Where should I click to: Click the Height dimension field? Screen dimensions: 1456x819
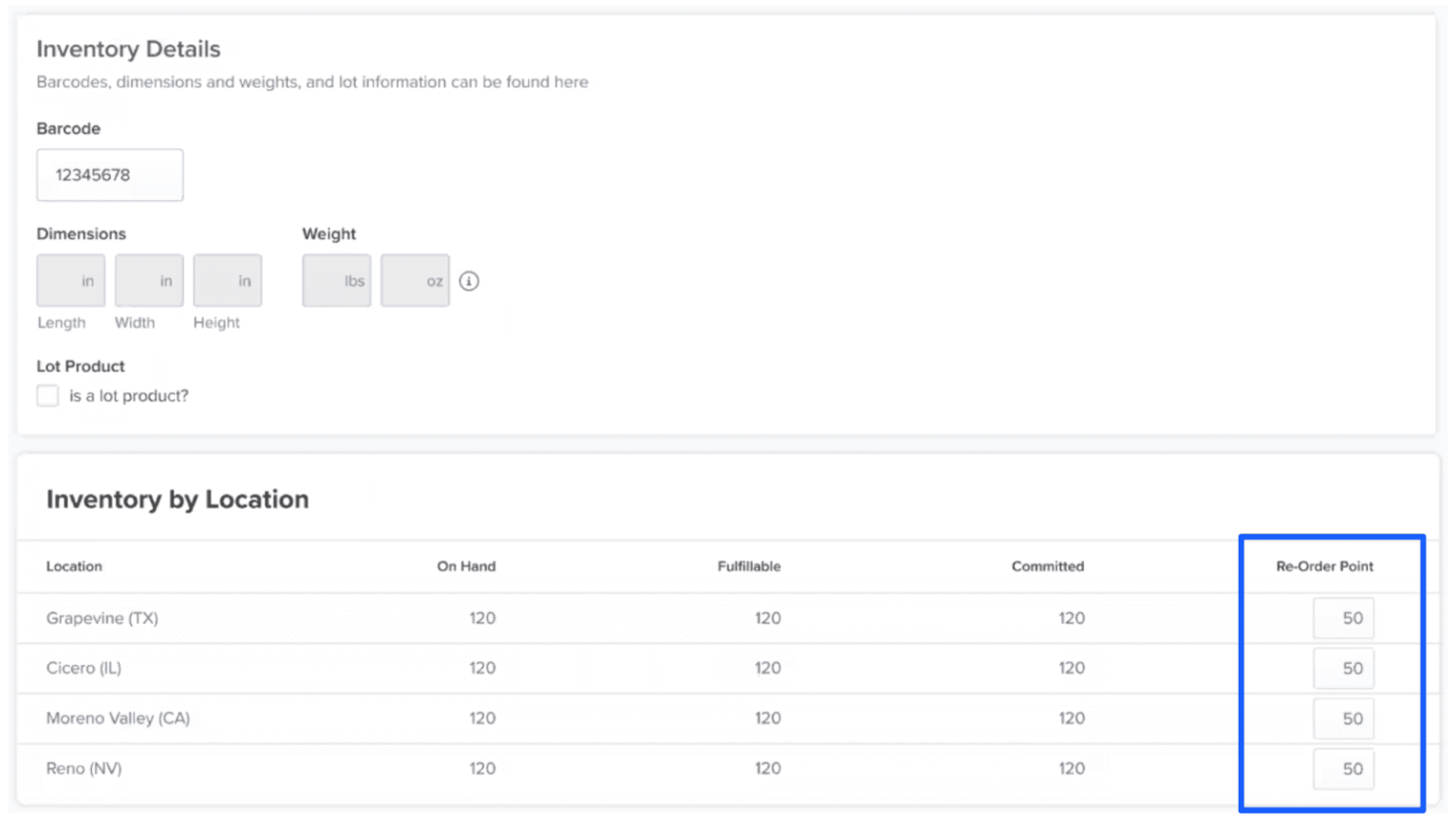(227, 281)
